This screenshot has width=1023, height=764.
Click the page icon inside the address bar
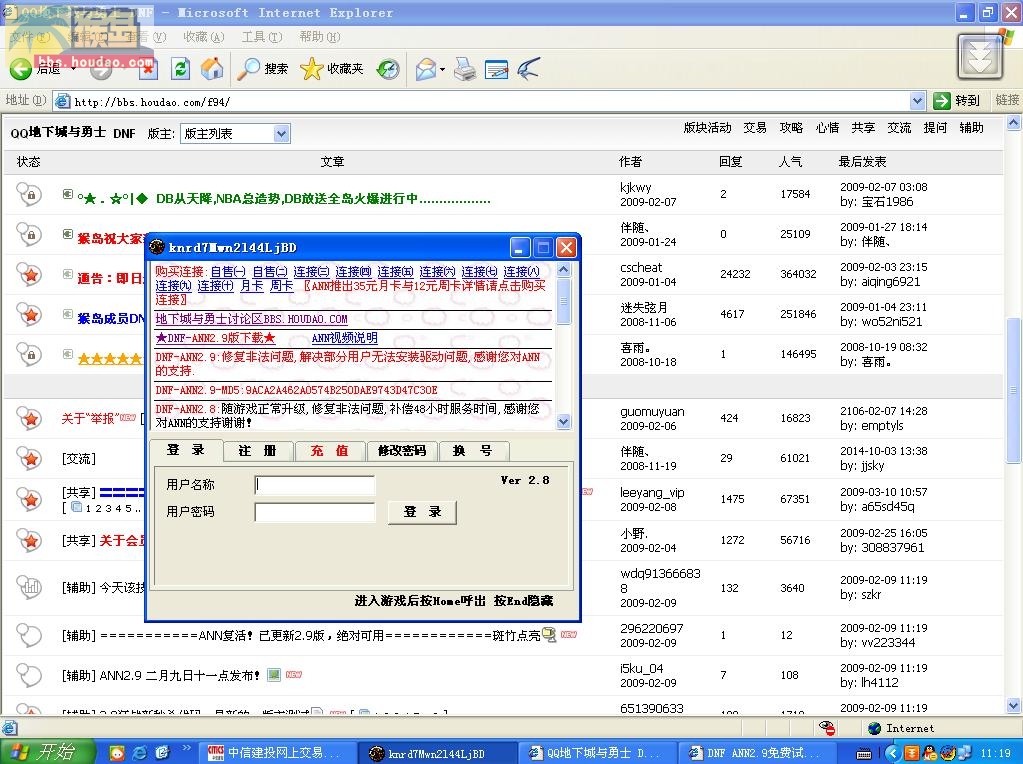pos(63,101)
